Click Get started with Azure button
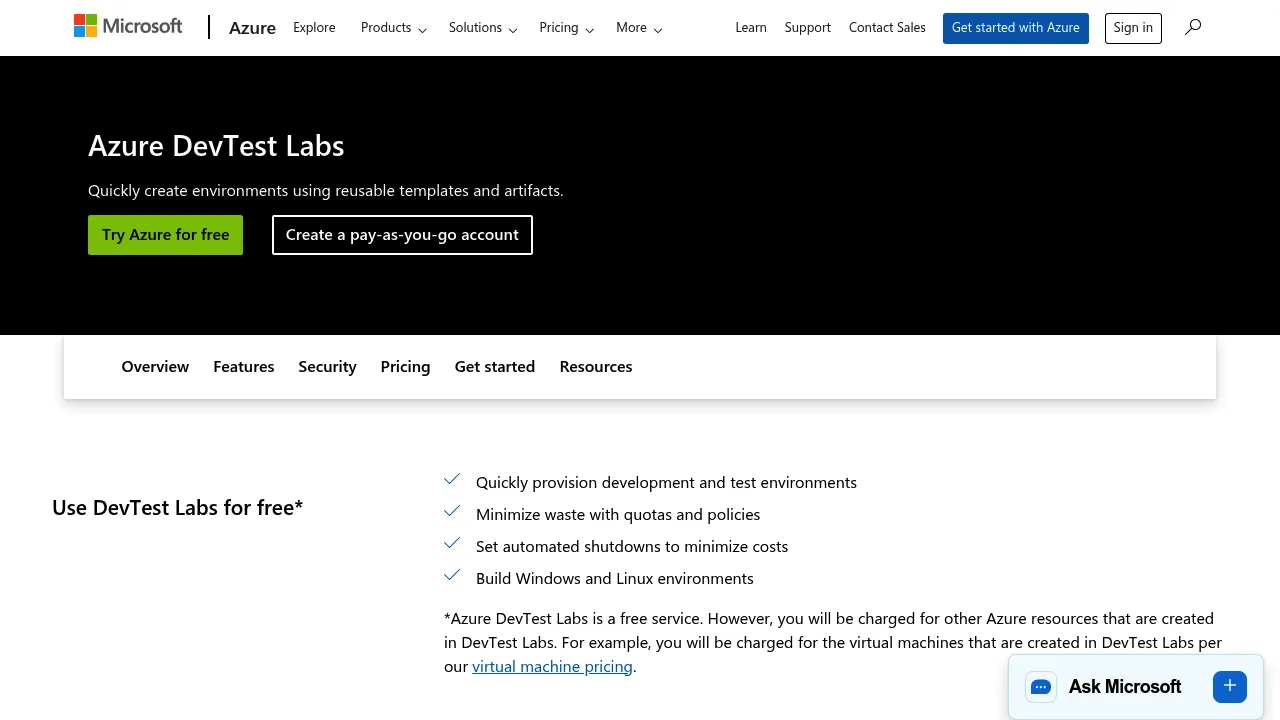 [x=1016, y=28]
